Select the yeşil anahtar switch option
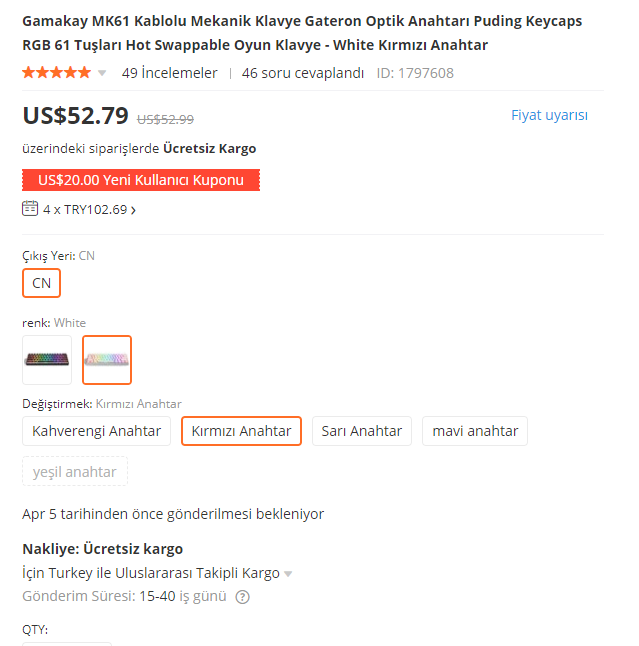Screen dimensions: 639x646 pos(75,472)
